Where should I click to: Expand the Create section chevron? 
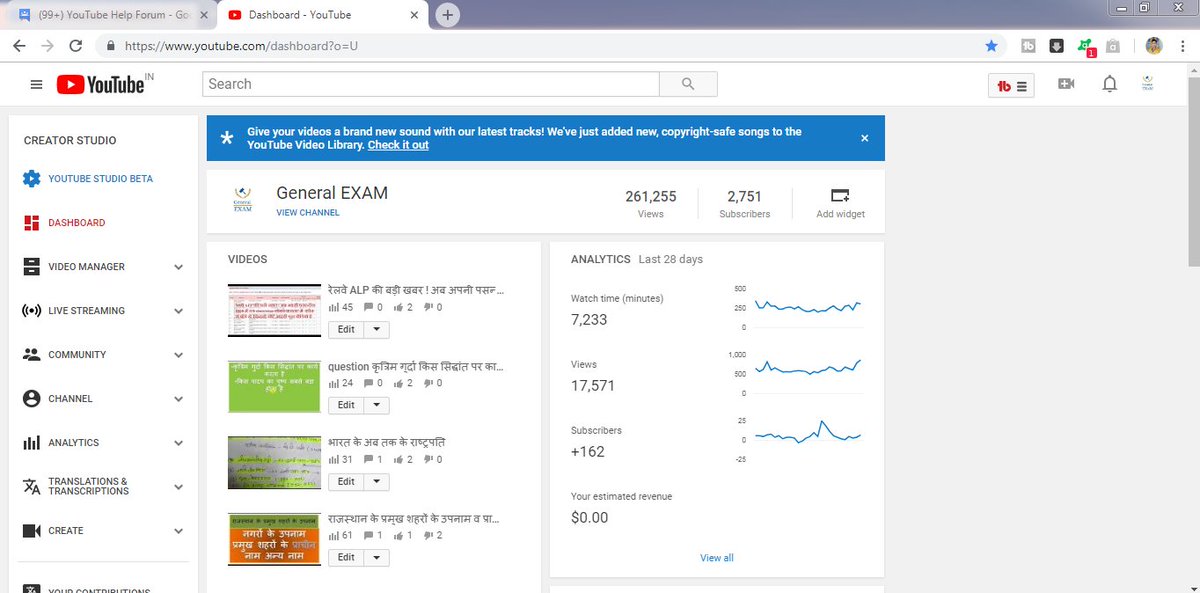(178, 531)
